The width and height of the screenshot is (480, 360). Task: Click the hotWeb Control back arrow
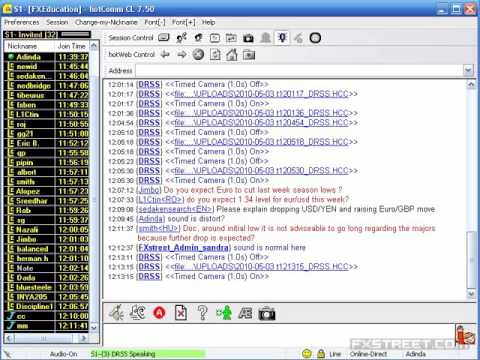click(x=165, y=54)
